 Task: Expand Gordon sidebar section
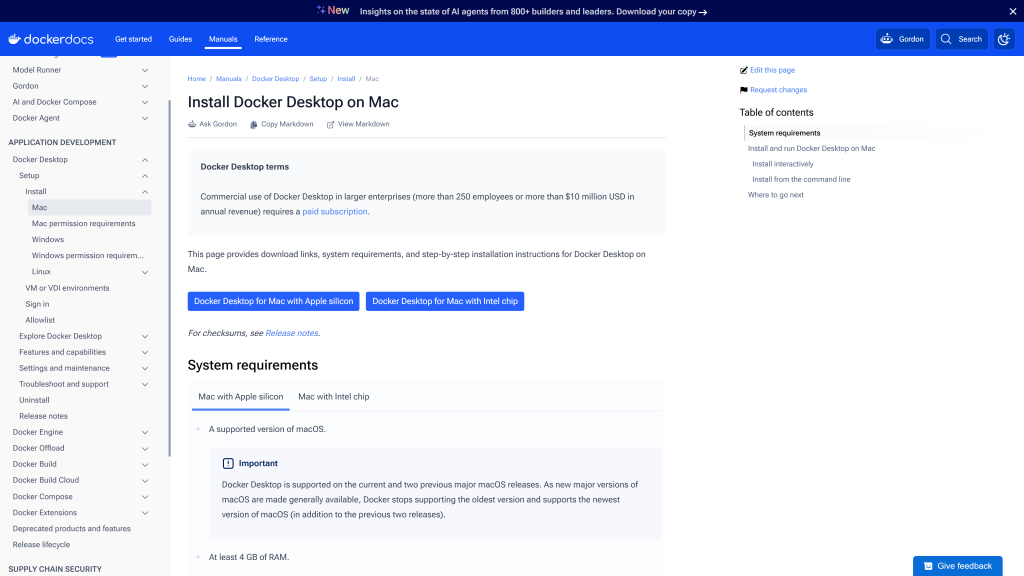pyautogui.click(x=145, y=86)
